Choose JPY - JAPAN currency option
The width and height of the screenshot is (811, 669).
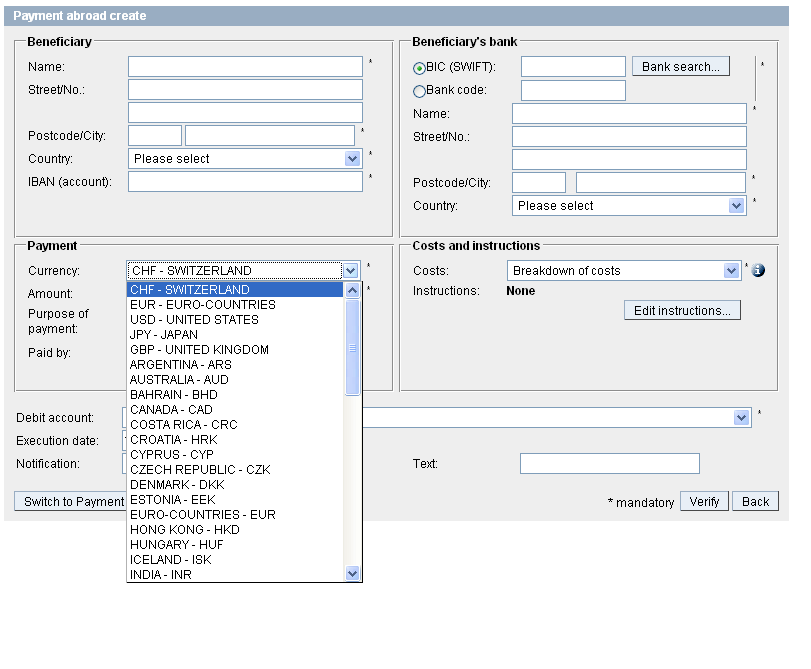(235, 335)
